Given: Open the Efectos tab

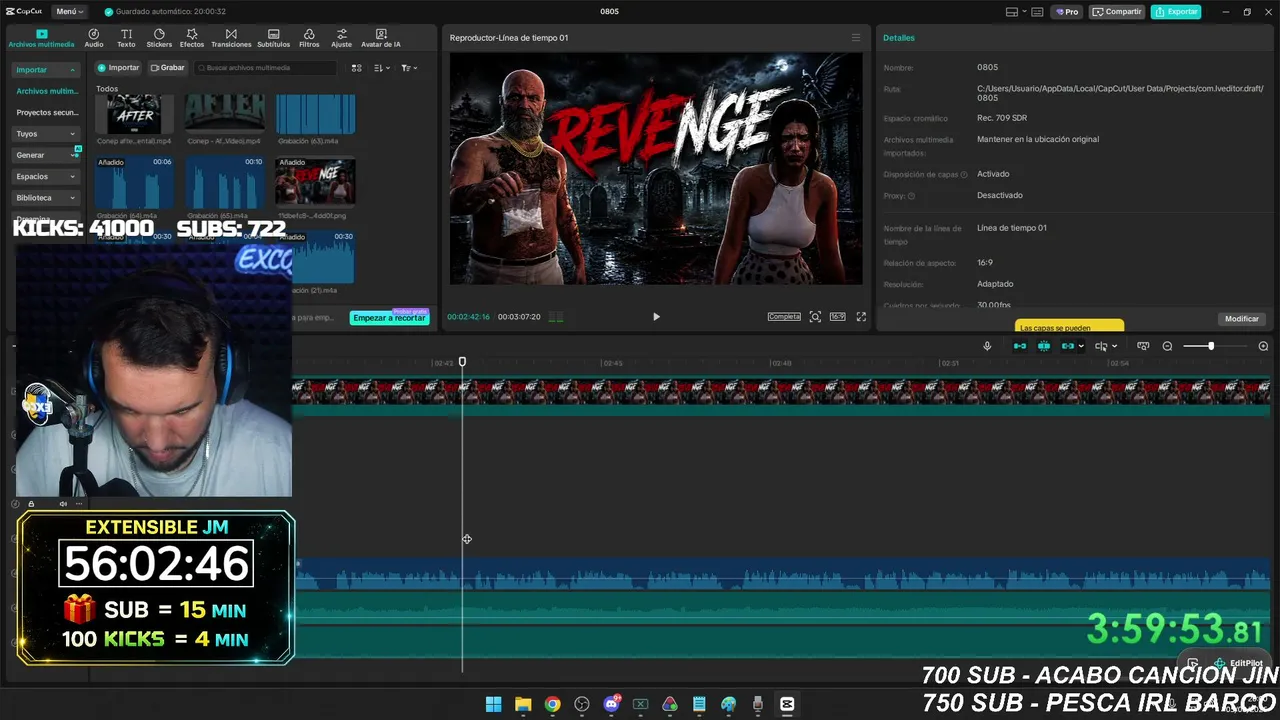Looking at the screenshot, I should click(x=192, y=38).
